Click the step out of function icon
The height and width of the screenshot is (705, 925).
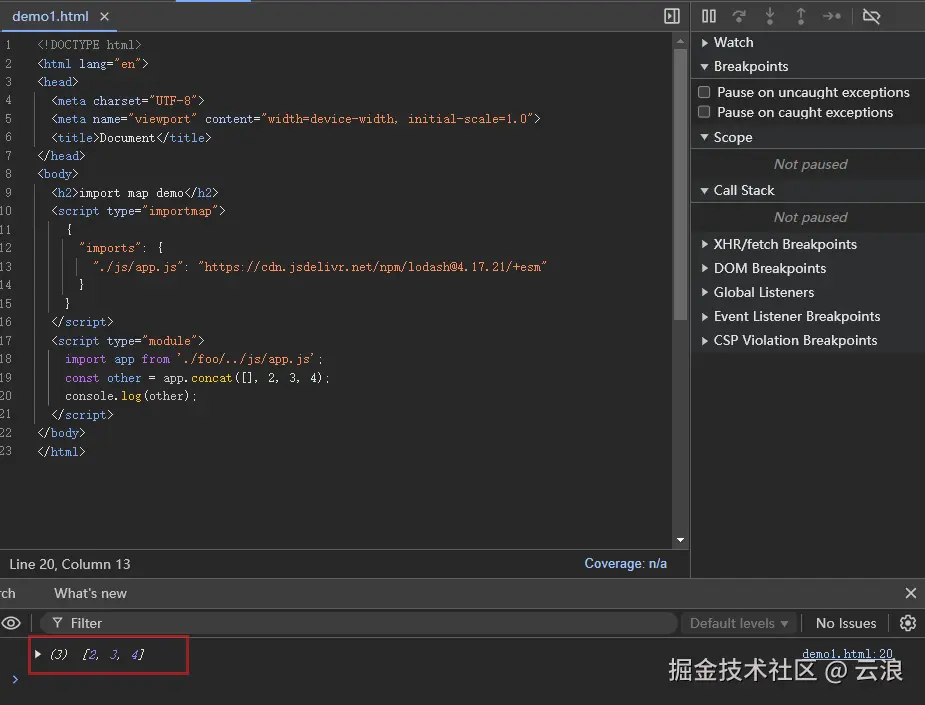(801, 16)
